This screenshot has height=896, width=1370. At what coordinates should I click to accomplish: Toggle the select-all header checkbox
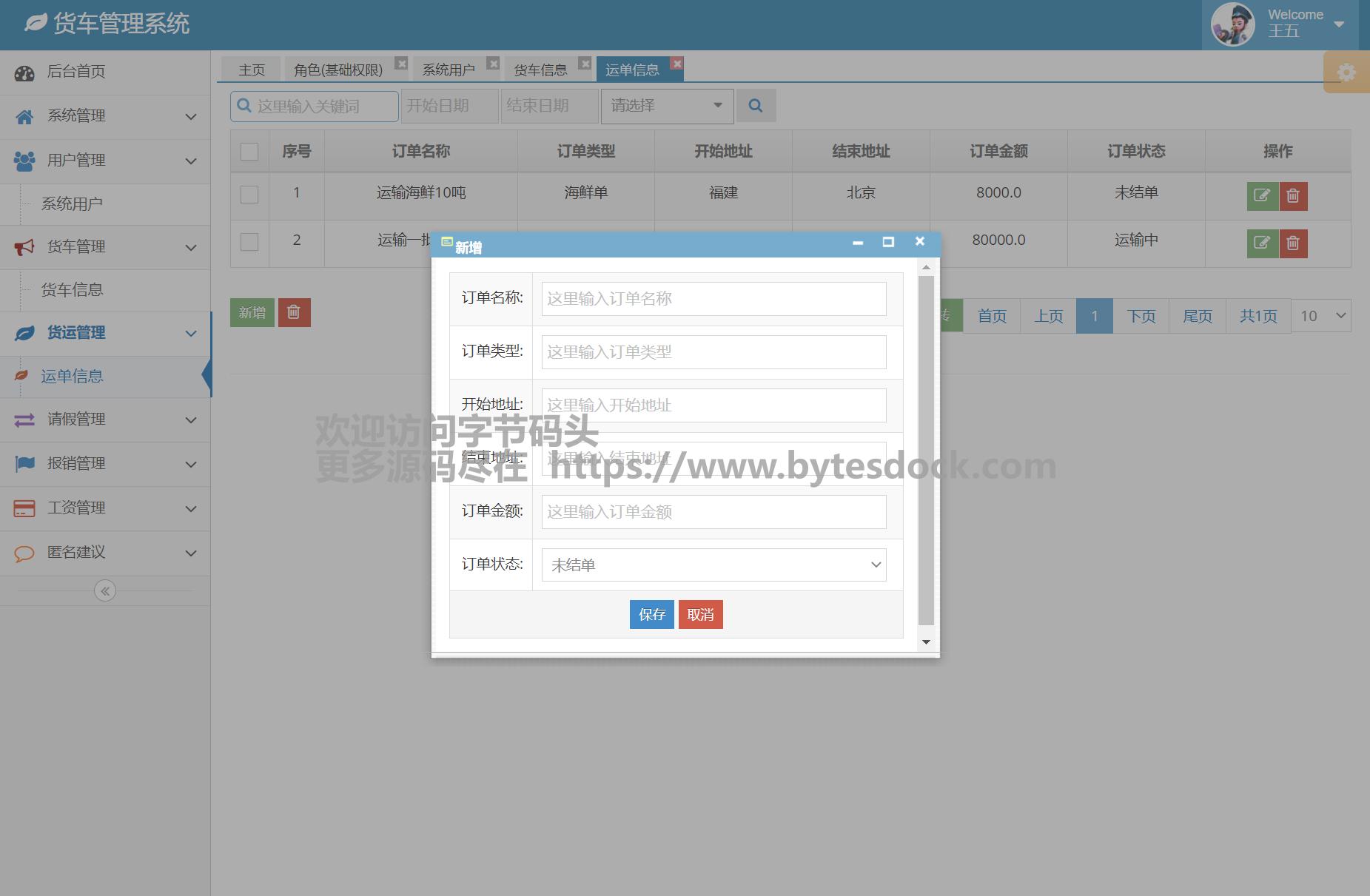249,152
